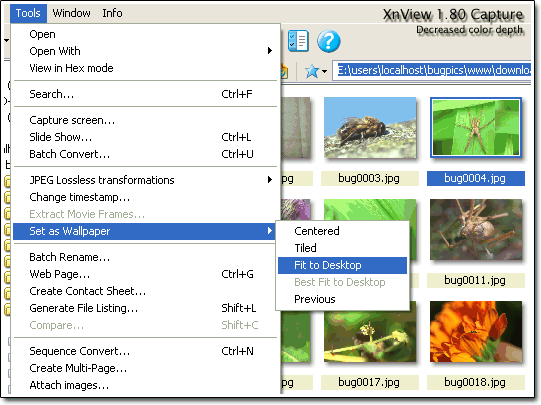Viewport: 541px width, 405px height.
Task: Choose Batch Rename... entry
Action: (x=145, y=257)
